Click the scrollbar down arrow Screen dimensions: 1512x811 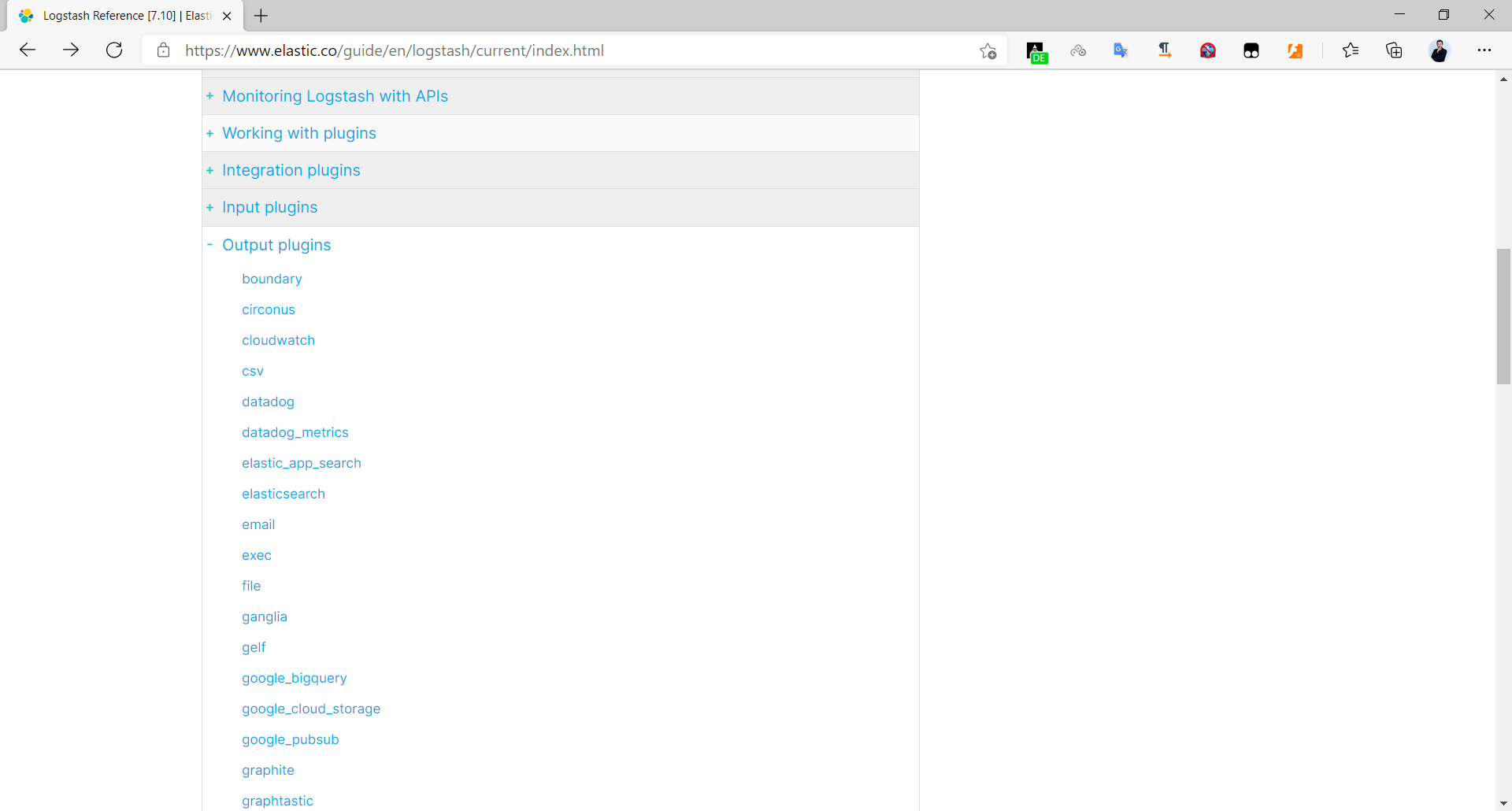(x=1503, y=804)
